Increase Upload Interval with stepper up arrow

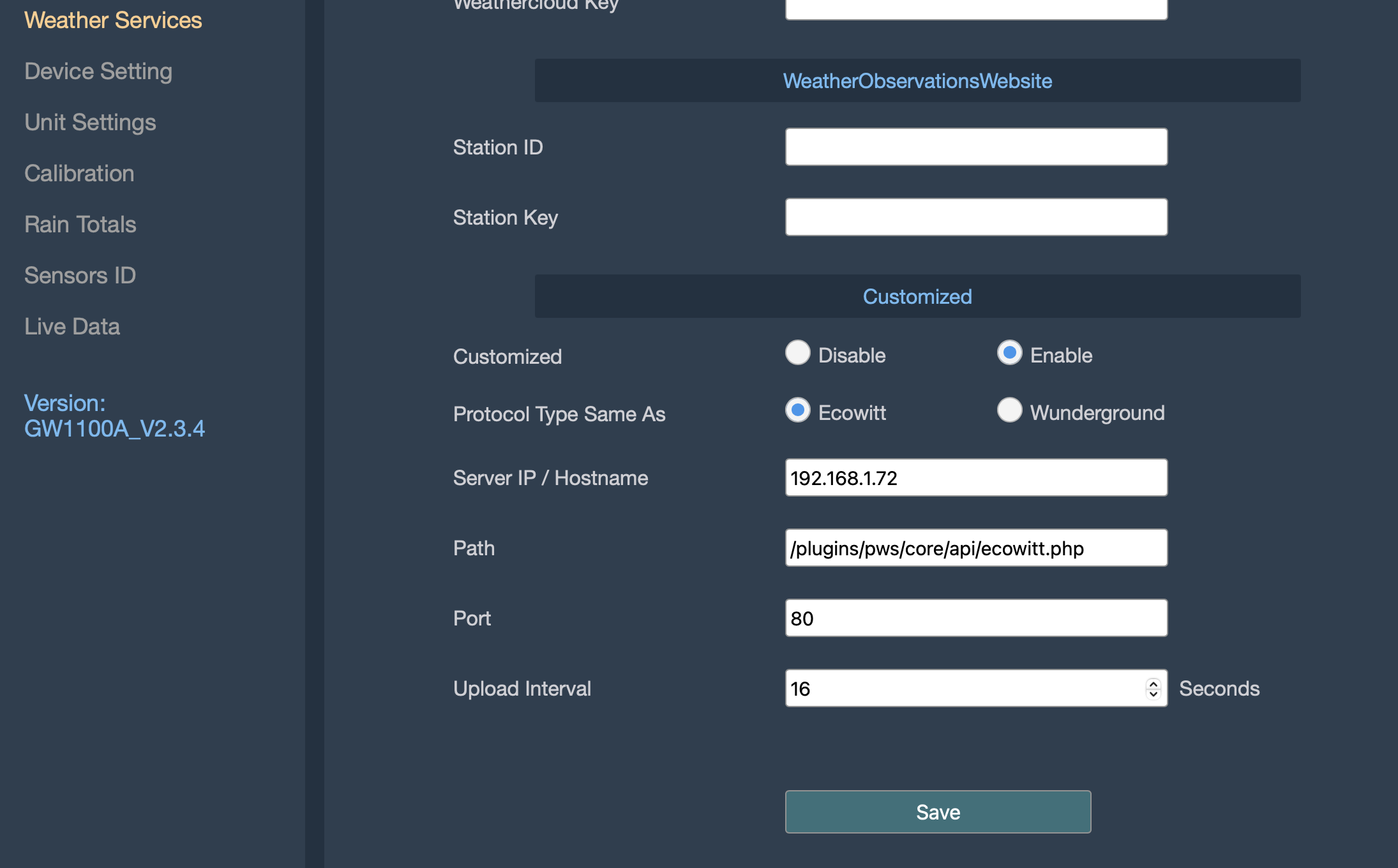point(1153,684)
